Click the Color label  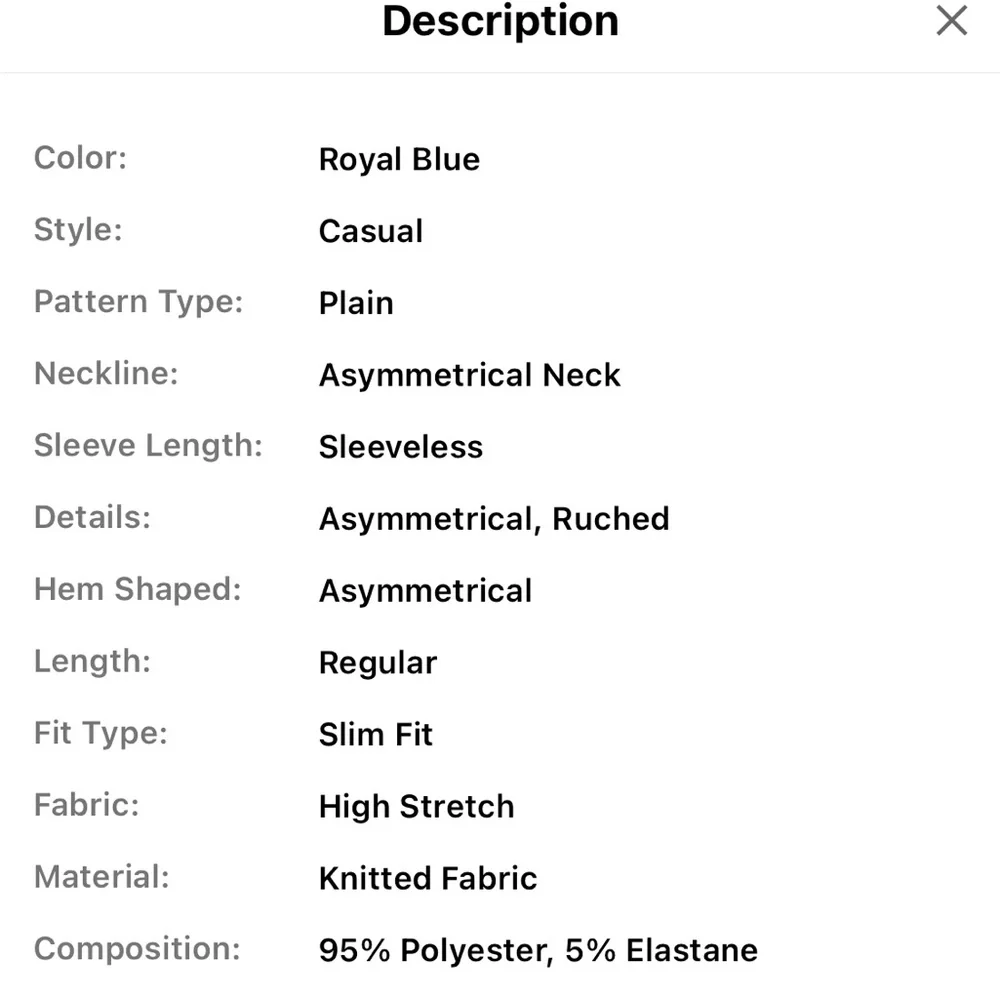click(81, 158)
